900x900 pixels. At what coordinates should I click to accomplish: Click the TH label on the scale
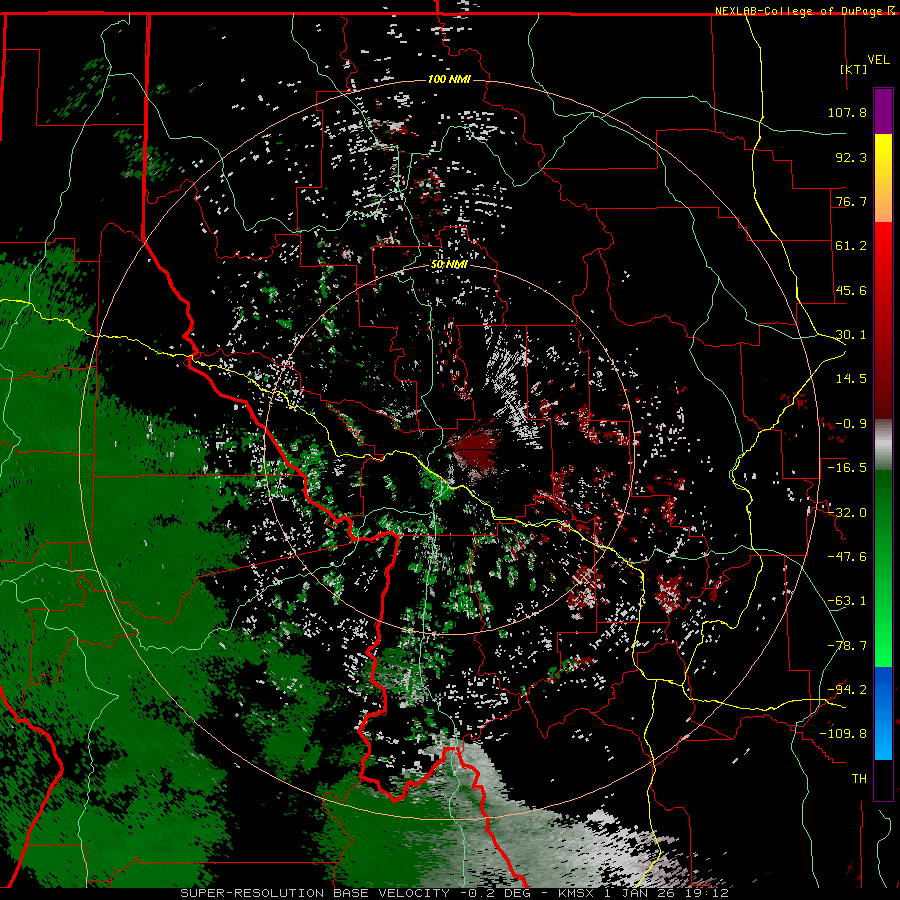tap(859, 779)
